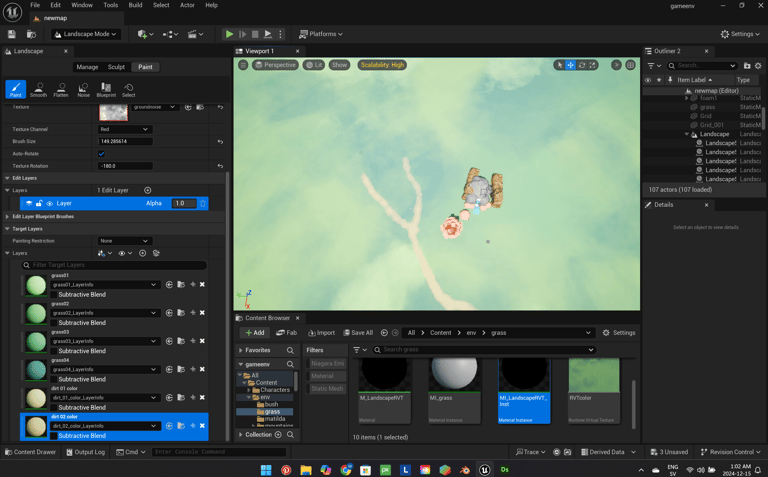
Task: Select the Noise landscape tool
Action: 83,89
